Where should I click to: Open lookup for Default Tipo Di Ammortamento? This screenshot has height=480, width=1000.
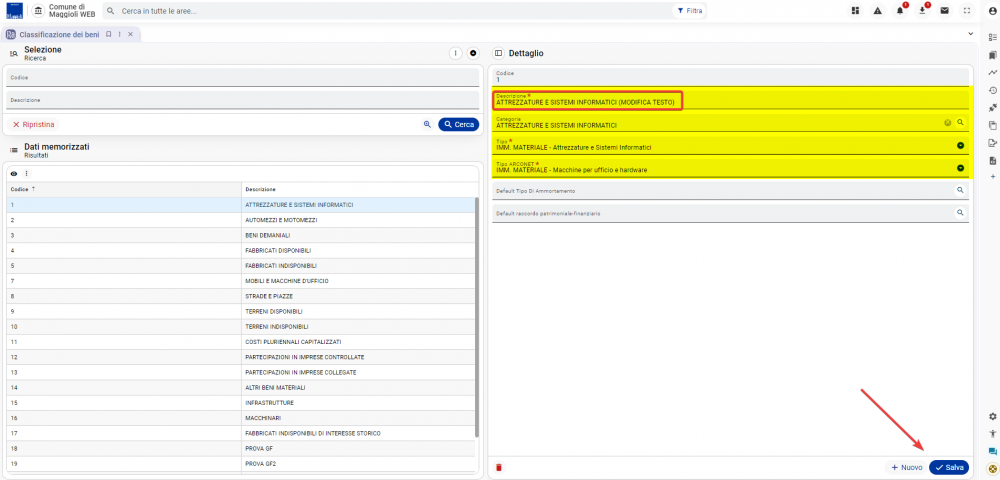point(960,190)
